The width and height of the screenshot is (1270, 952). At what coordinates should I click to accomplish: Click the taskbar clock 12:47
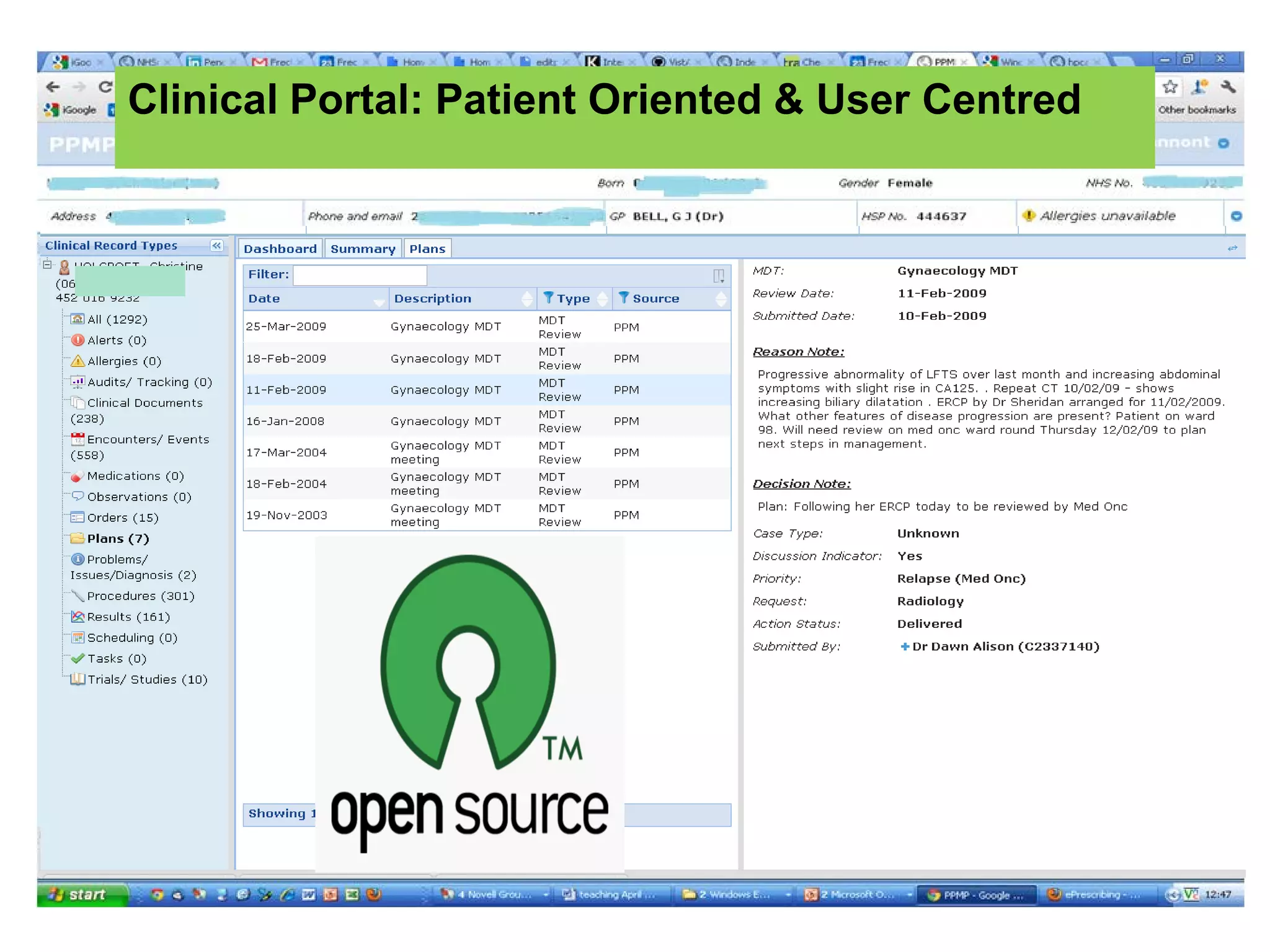point(1217,894)
